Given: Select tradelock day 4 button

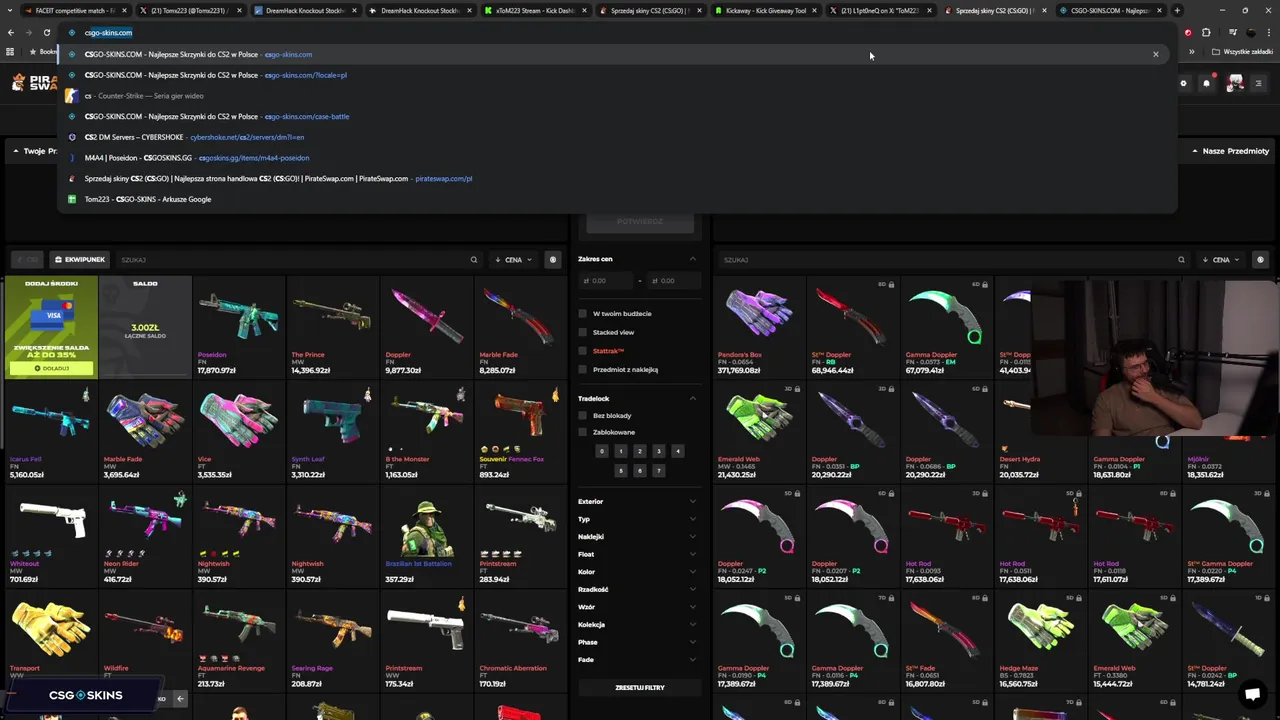Looking at the screenshot, I should pyautogui.click(x=677, y=451).
